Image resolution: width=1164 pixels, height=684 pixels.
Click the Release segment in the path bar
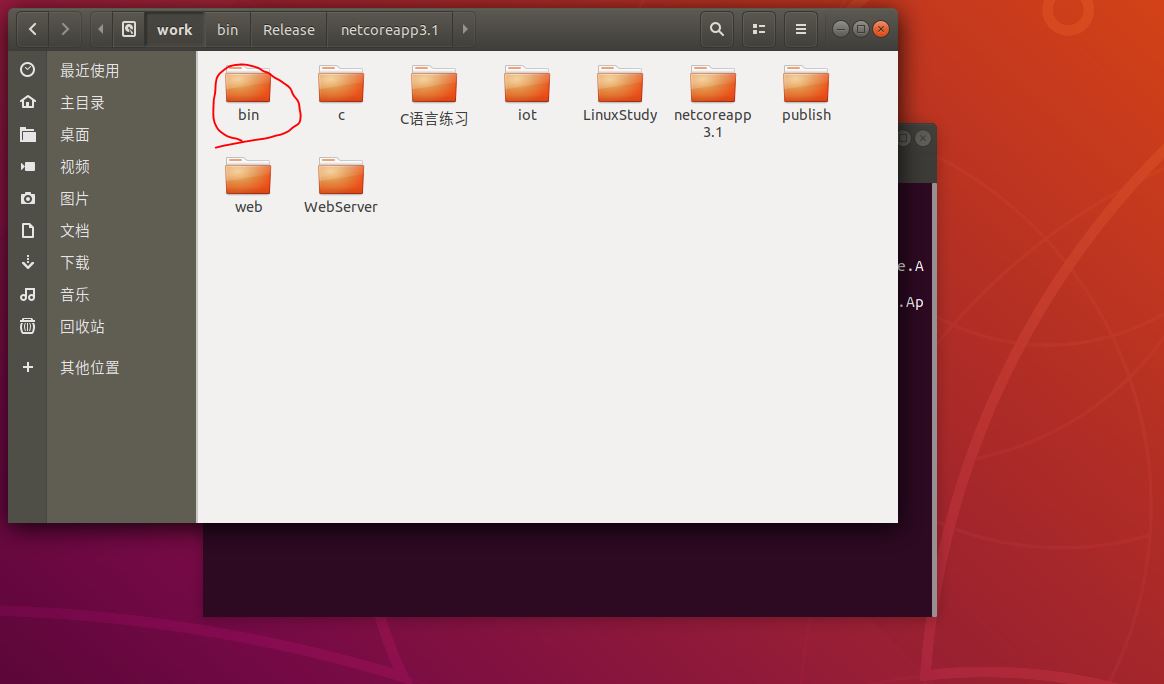click(288, 29)
